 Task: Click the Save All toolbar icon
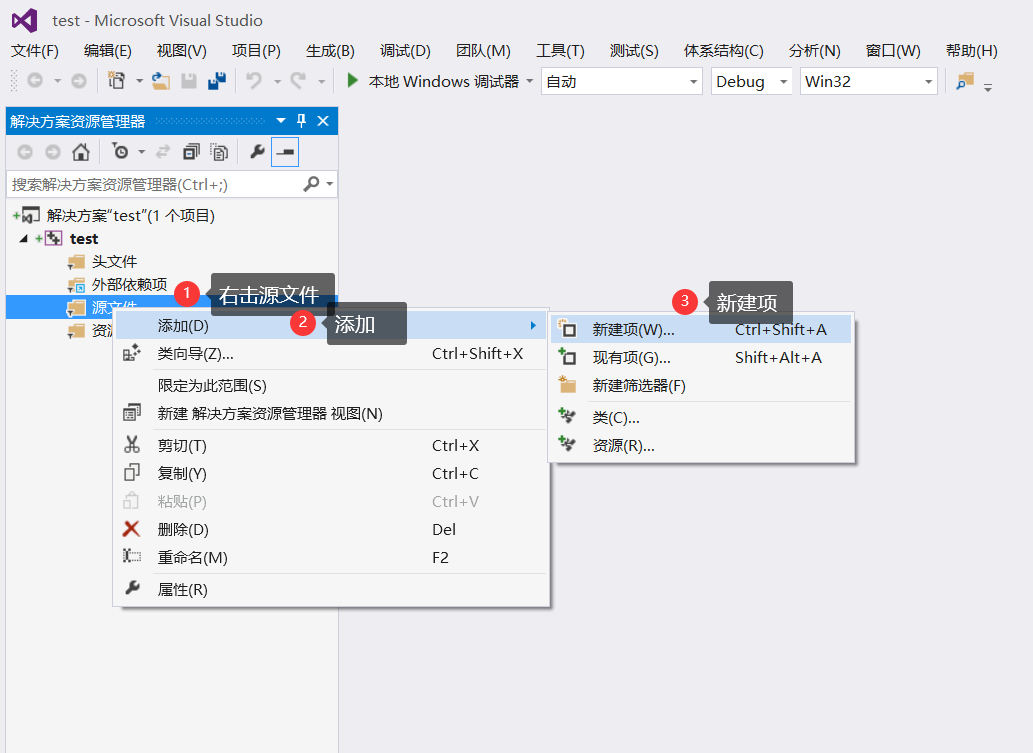click(217, 81)
